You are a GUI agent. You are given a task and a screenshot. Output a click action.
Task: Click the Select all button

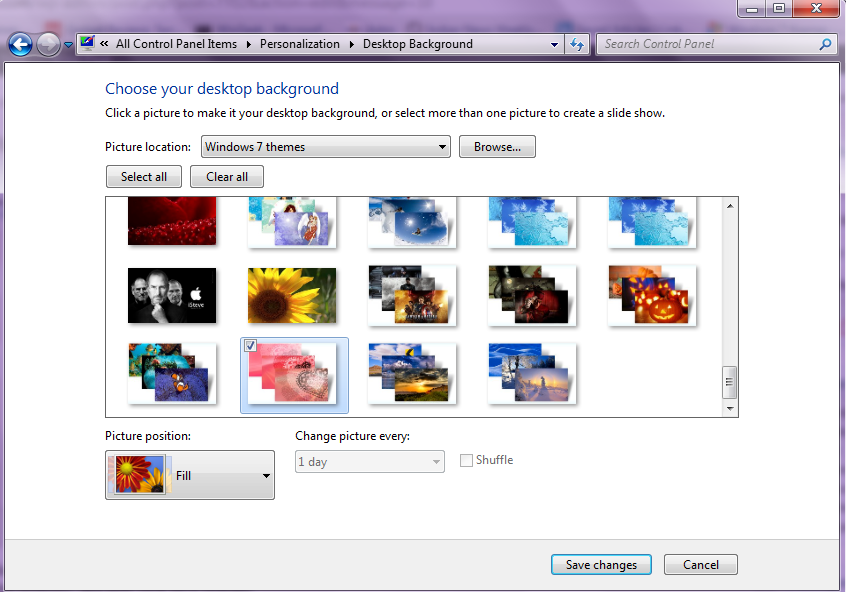144,176
